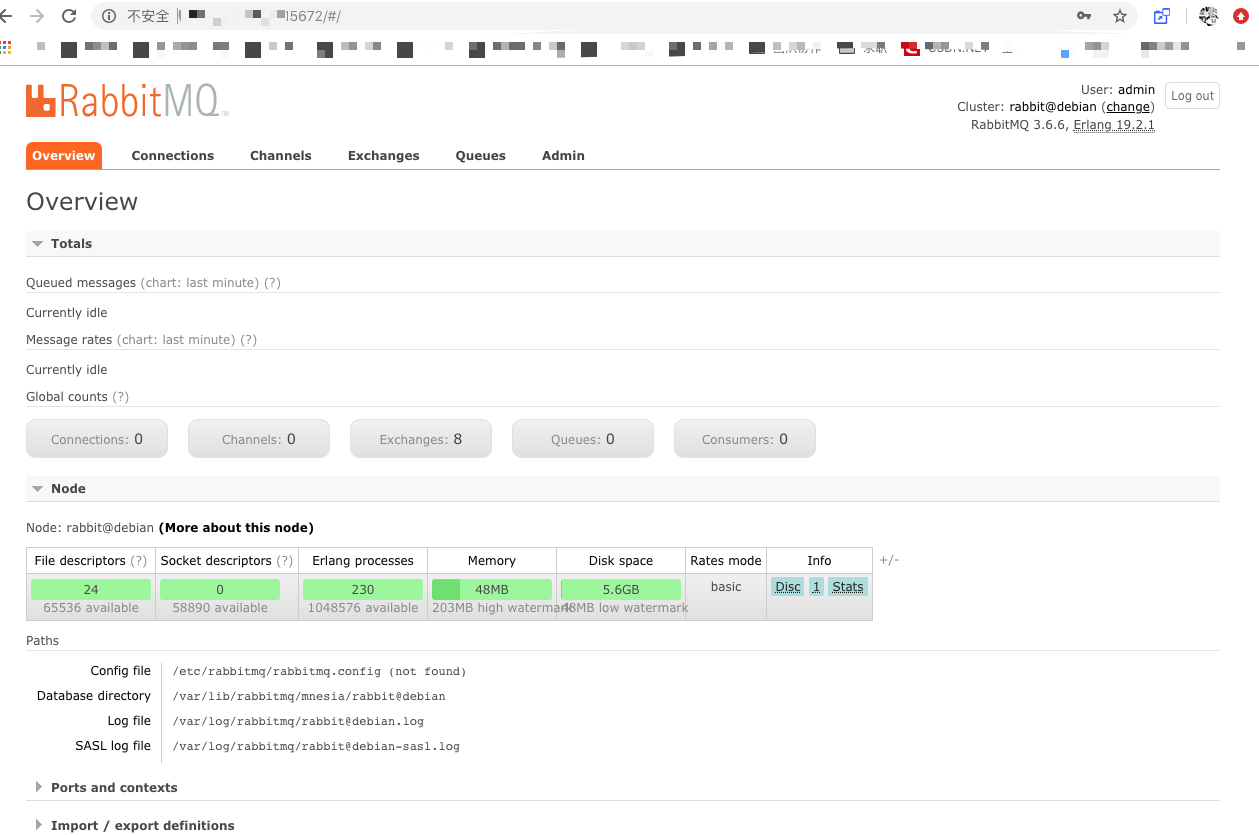Open the File descriptors (?) help icon
This screenshot has width=1259, height=835.
point(138,560)
